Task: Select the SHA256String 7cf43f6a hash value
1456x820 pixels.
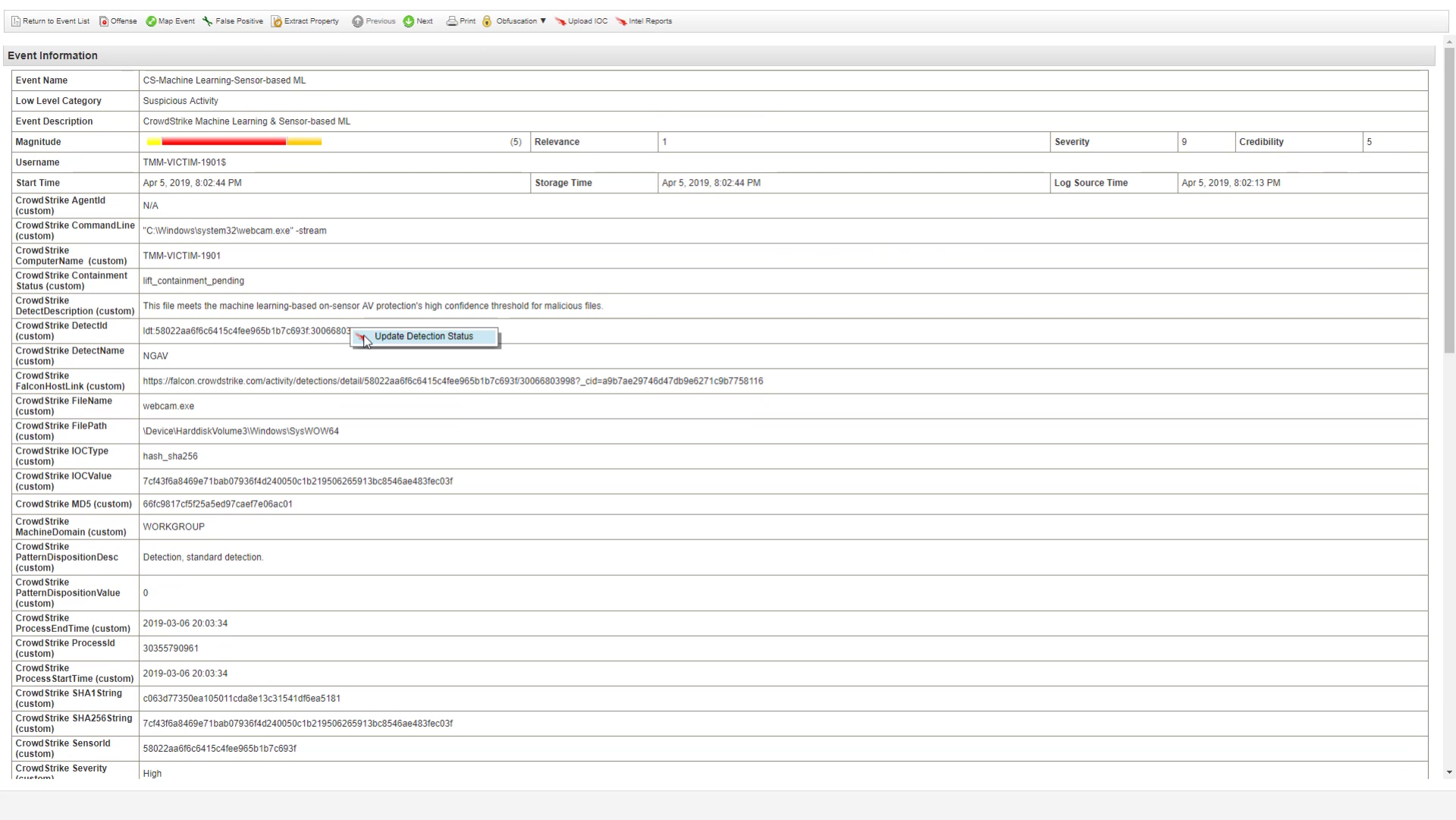Action: click(x=297, y=724)
